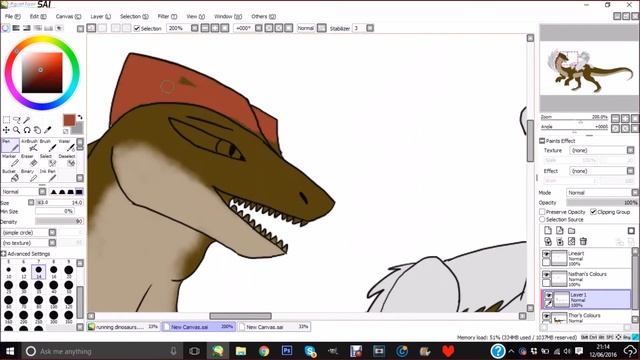Open the brush blending mode Normal dropdown
Viewport: 640px width, 360px height.
tap(24, 191)
